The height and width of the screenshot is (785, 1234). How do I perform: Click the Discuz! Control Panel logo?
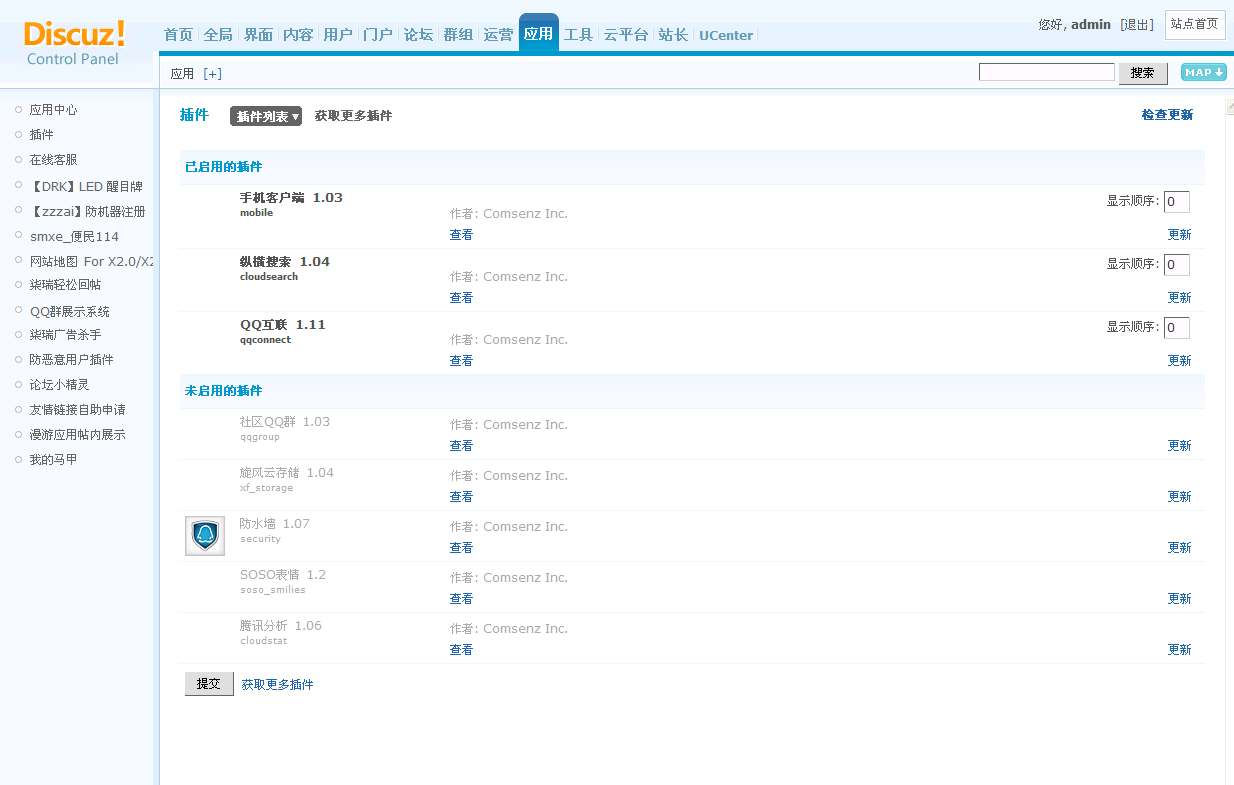(74, 44)
